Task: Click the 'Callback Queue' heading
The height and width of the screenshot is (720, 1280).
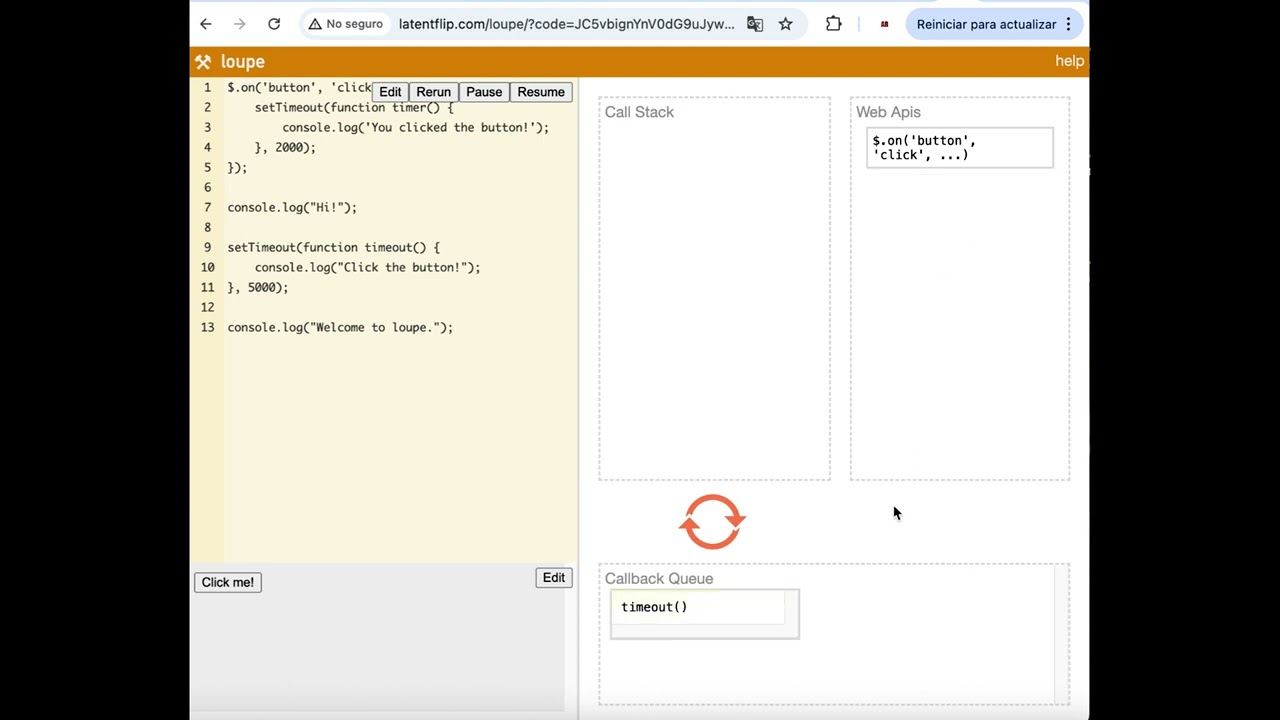Action: (659, 578)
